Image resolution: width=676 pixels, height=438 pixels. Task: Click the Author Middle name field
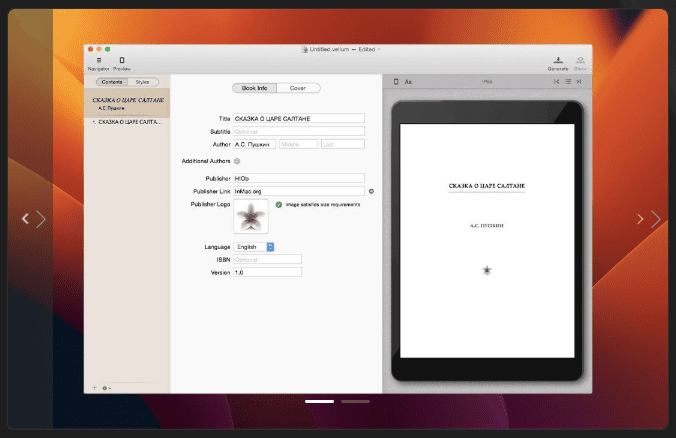pos(298,144)
